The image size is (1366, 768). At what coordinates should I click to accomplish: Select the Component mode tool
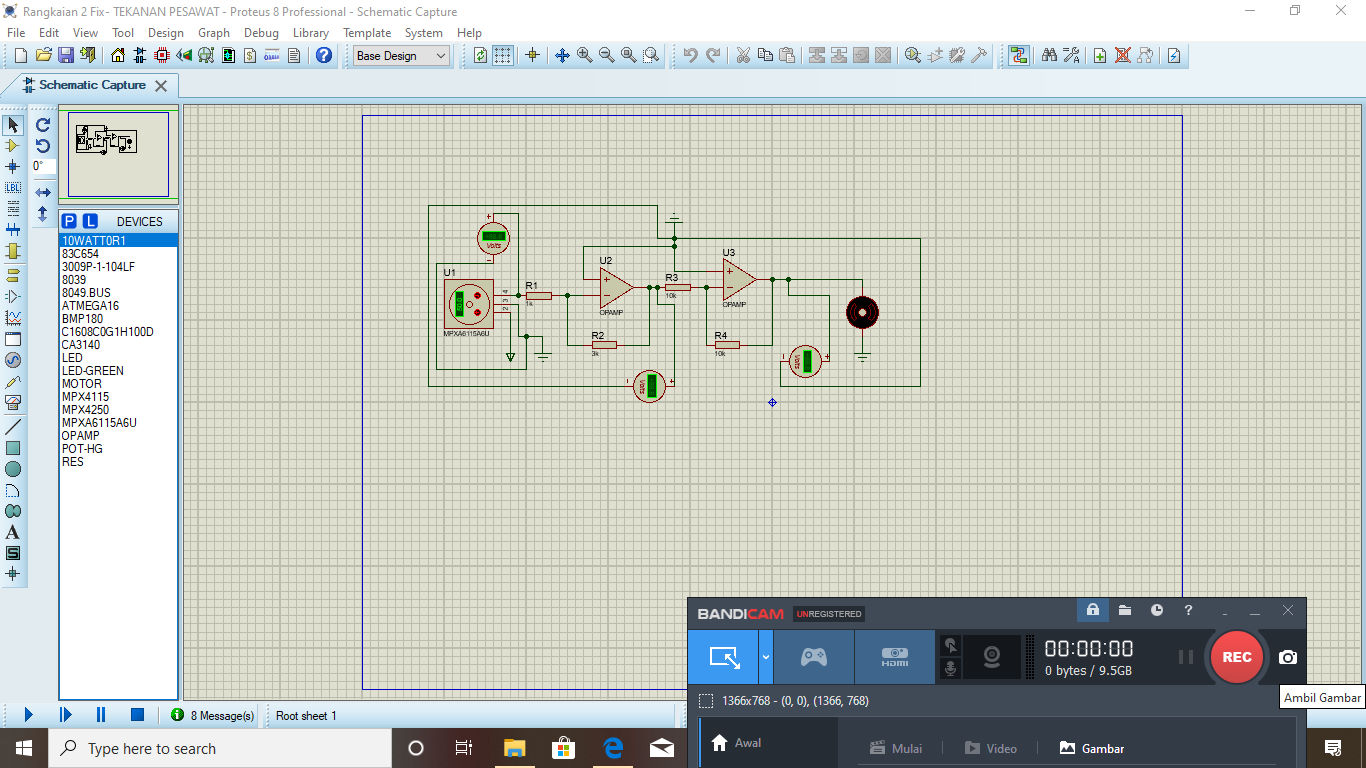click(13, 146)
